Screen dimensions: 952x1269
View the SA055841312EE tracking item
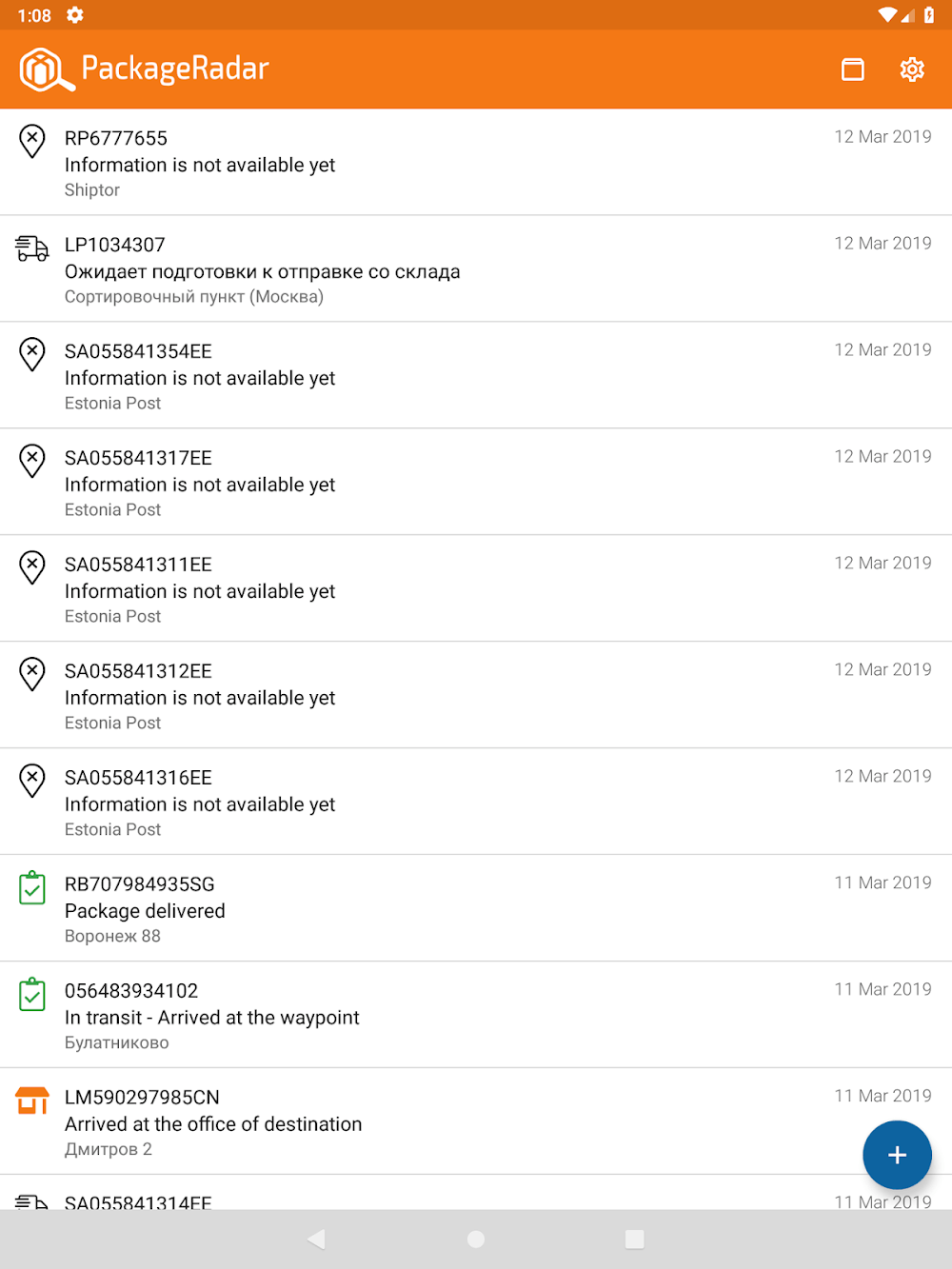point(476,696)
